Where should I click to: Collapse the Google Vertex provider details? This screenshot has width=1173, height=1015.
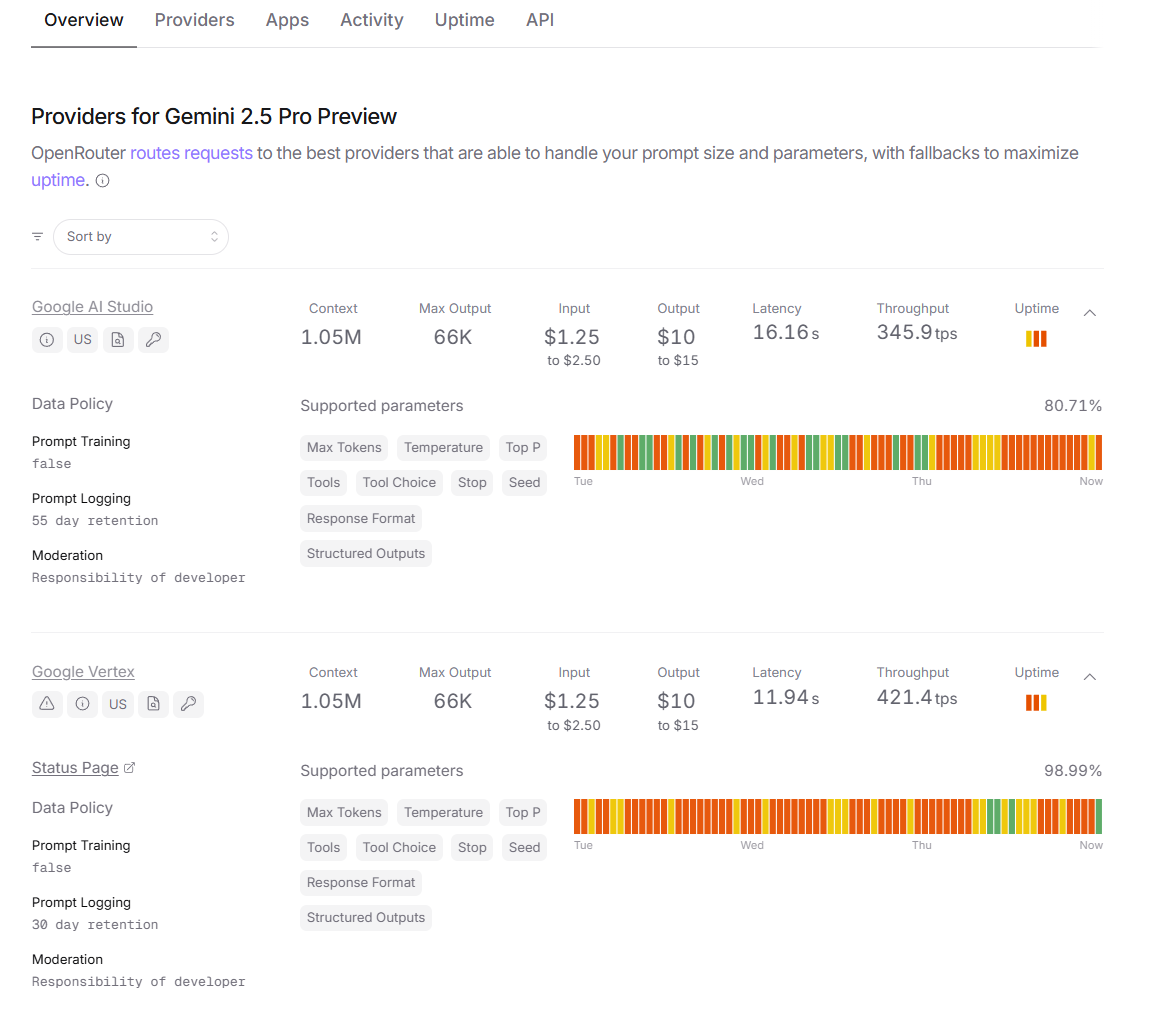tap(1090, 677)
